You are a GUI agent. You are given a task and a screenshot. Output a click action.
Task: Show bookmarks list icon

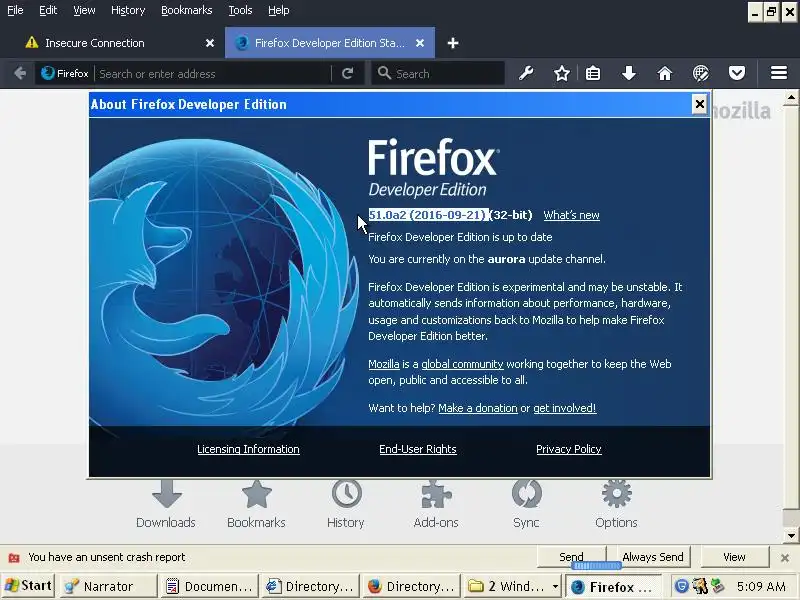click(x=593, y=73)
